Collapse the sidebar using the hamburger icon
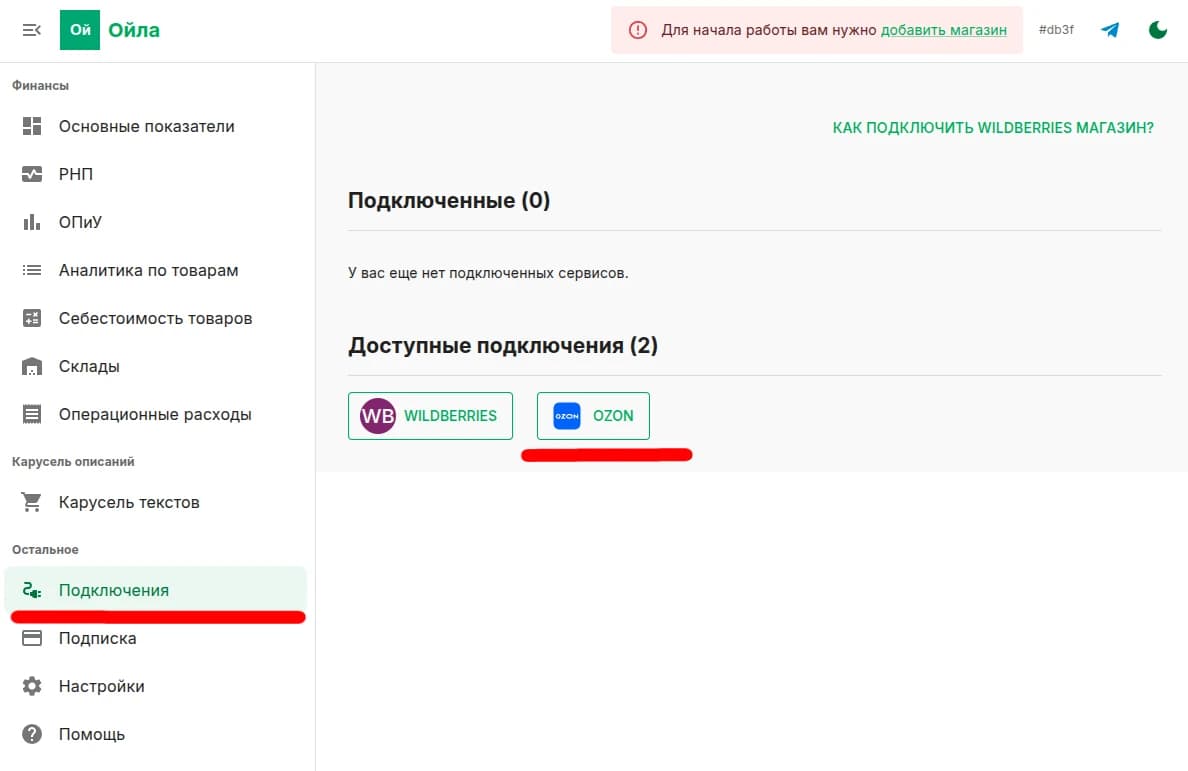The image size is (1188, 771). click(x=31, y=29)
